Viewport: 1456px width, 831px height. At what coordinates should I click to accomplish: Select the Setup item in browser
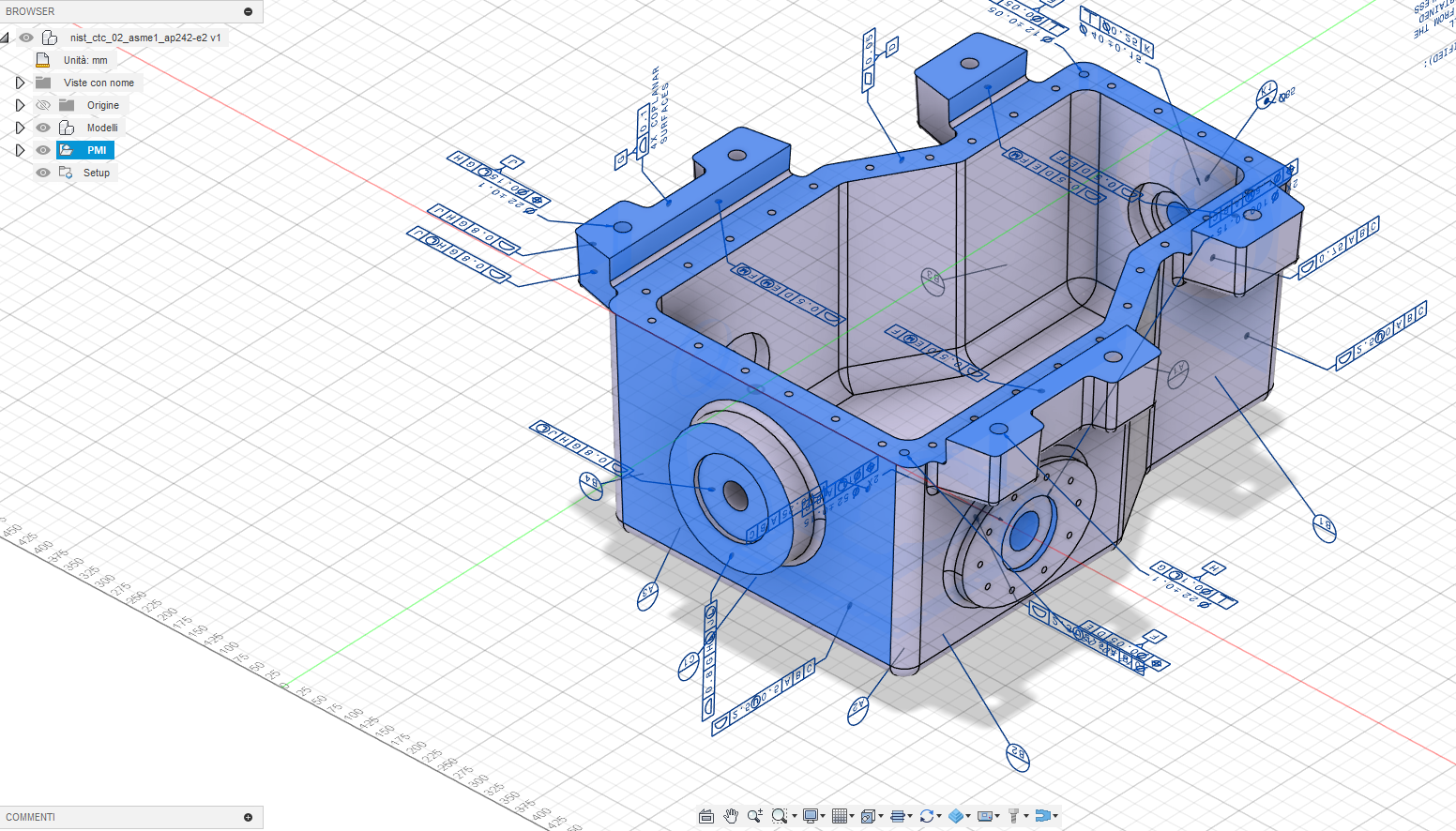[97, 173]
